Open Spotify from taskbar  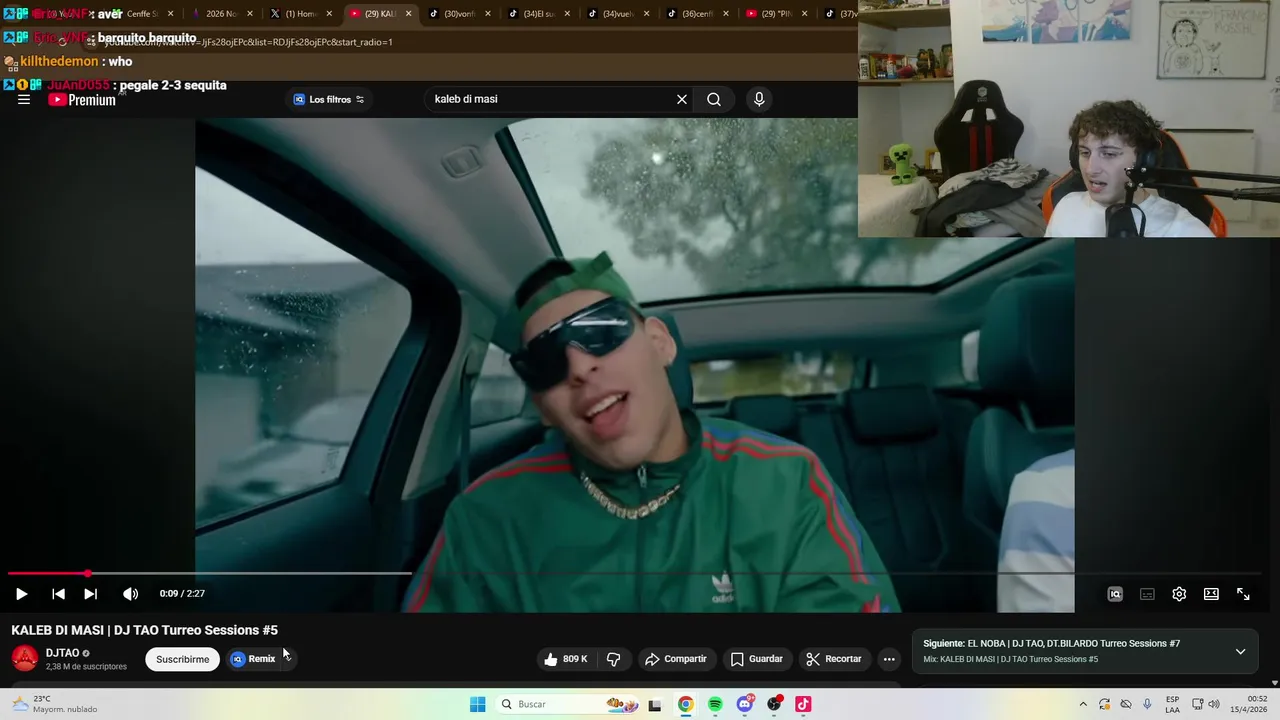pos(715,704)
